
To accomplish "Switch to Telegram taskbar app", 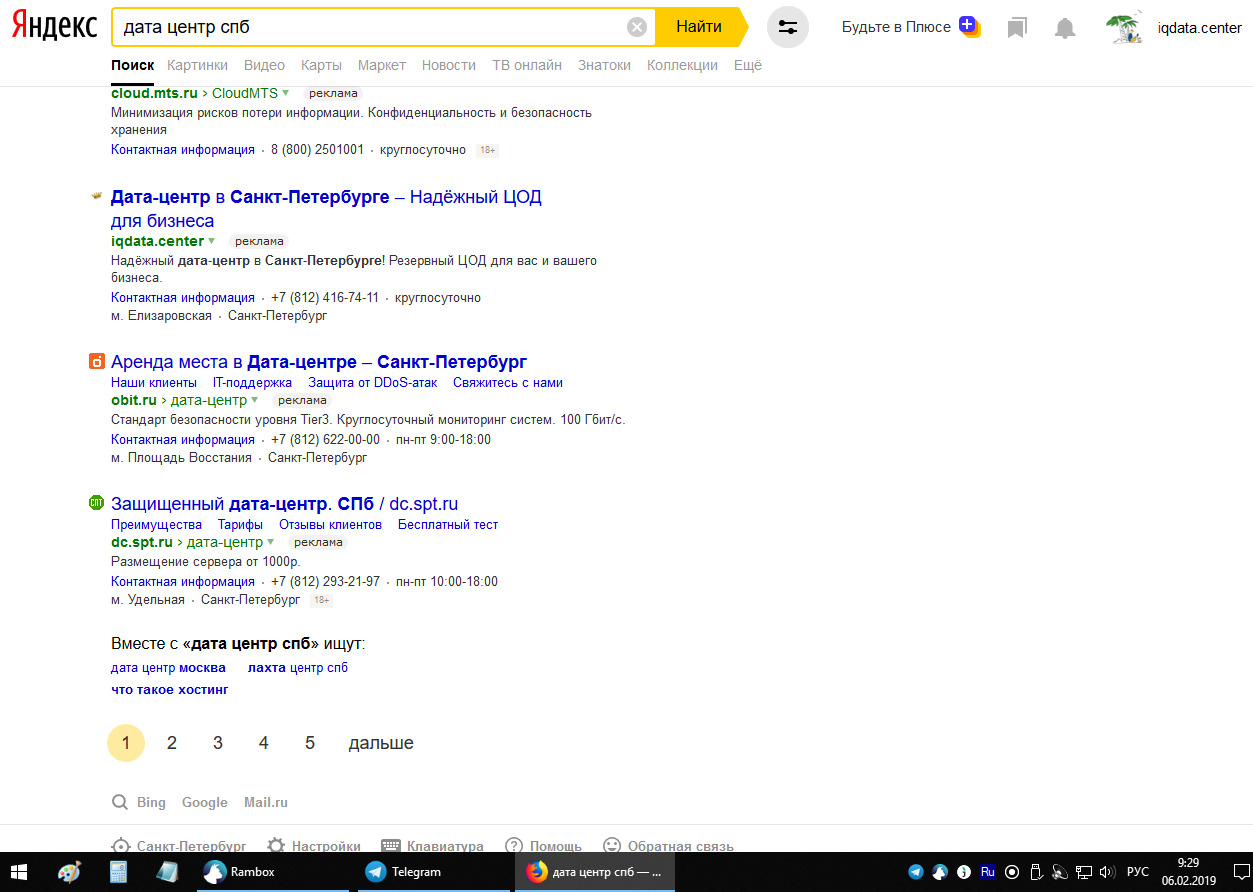I will [436, 872].
